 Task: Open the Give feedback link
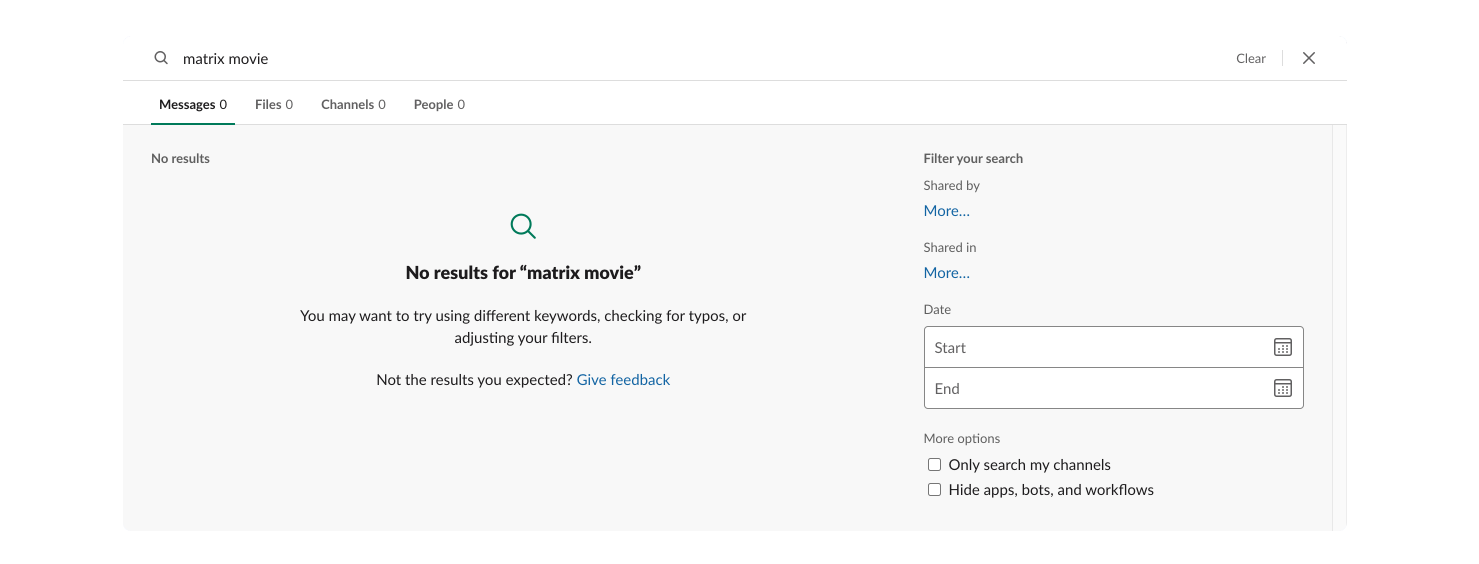[x=623, y=380]
